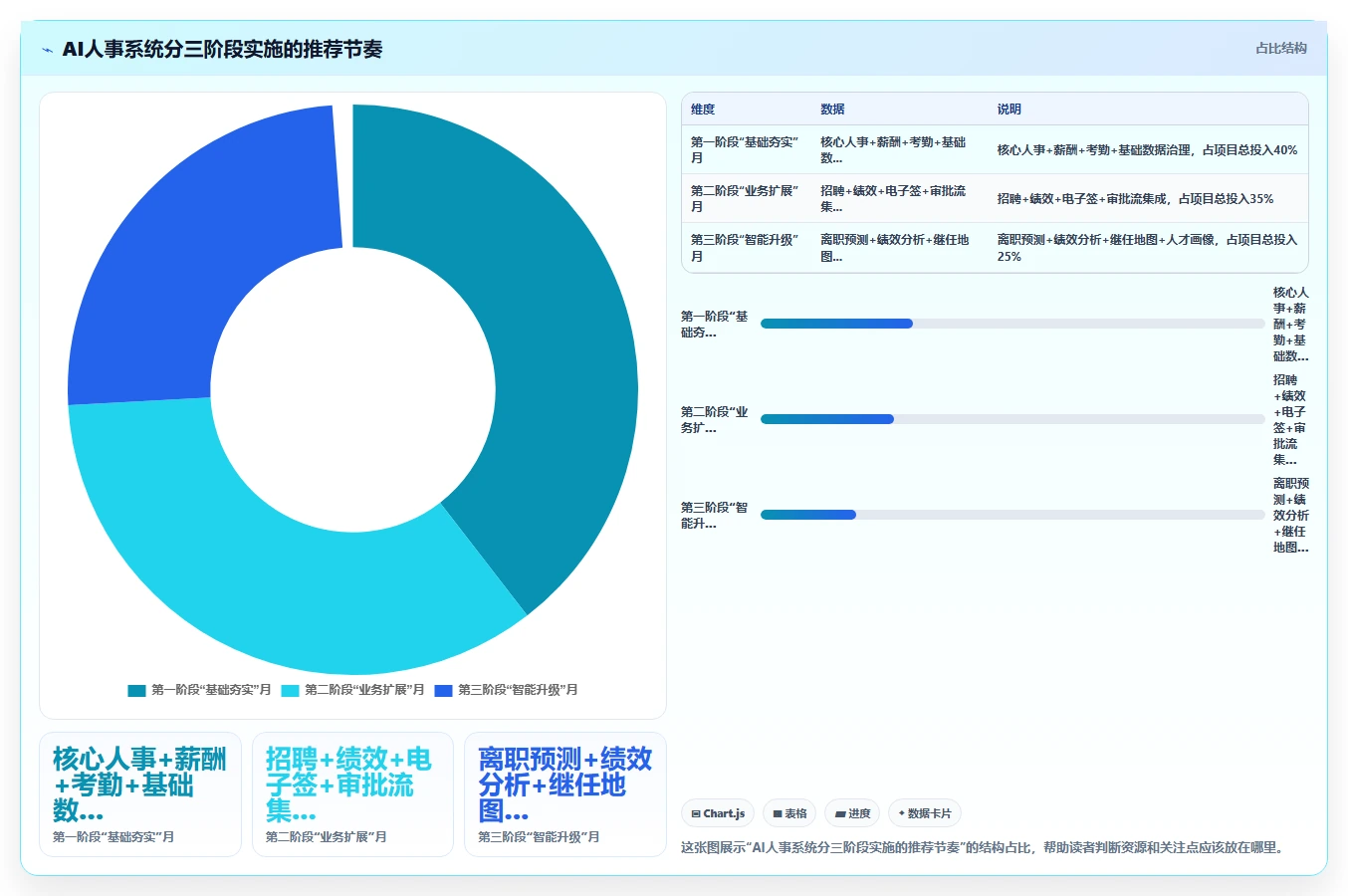Click table cell 第一阶段"基础夯实"月
1348x896 pixels.
click(746, 150)
